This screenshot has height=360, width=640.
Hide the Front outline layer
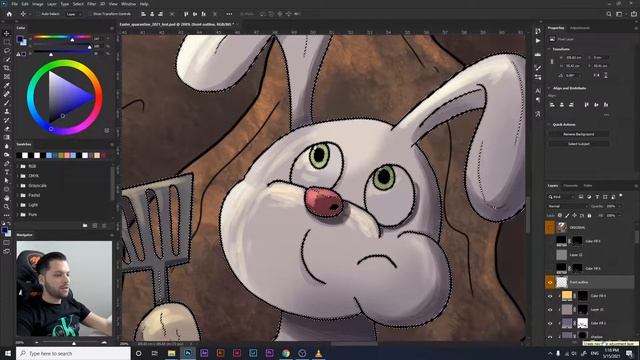(x=550, y=282)
